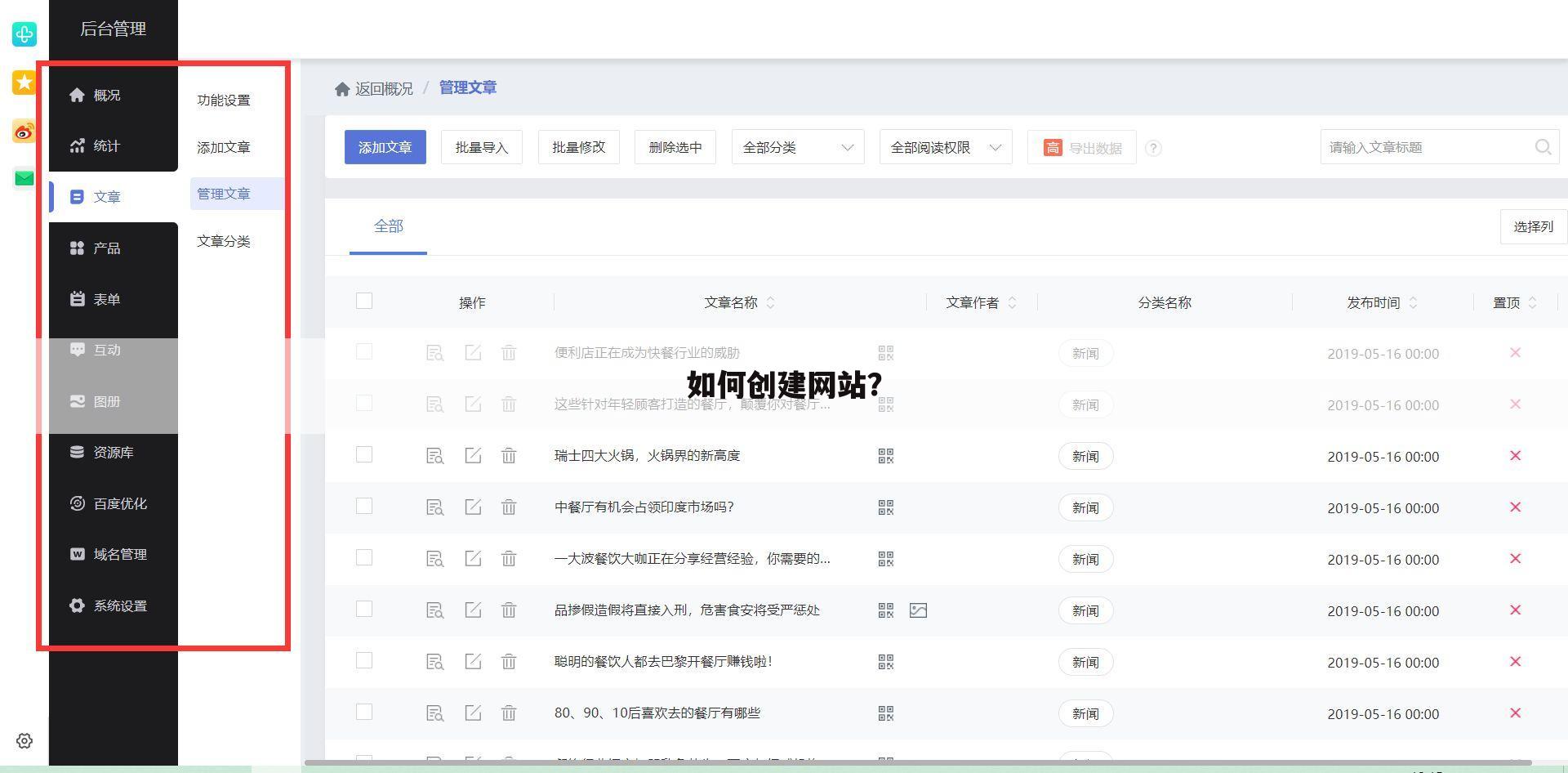This screenshot has height=773, width=1568.
Task: Tick checkbox for 中餐厅有机会占领印度市场吗 article
Action: (x=364, y=506)
